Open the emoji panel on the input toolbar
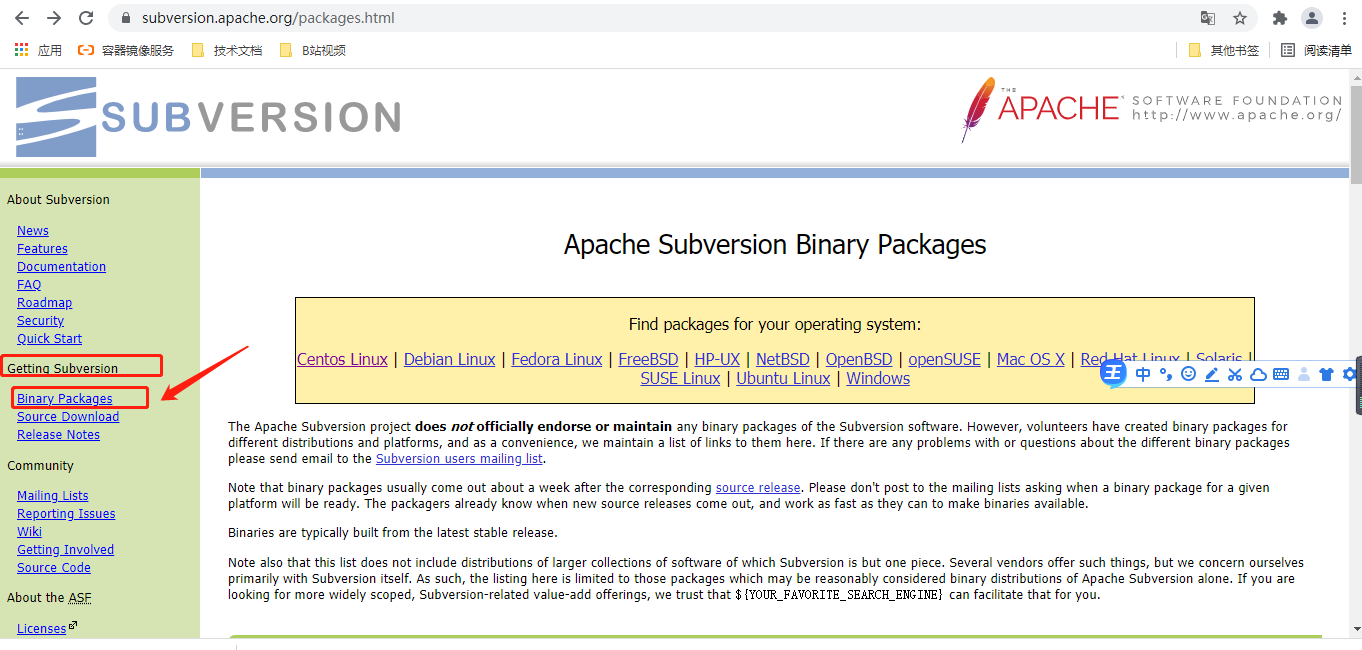This screenshot has width=1362, height=650. [x=1189, y=374]
